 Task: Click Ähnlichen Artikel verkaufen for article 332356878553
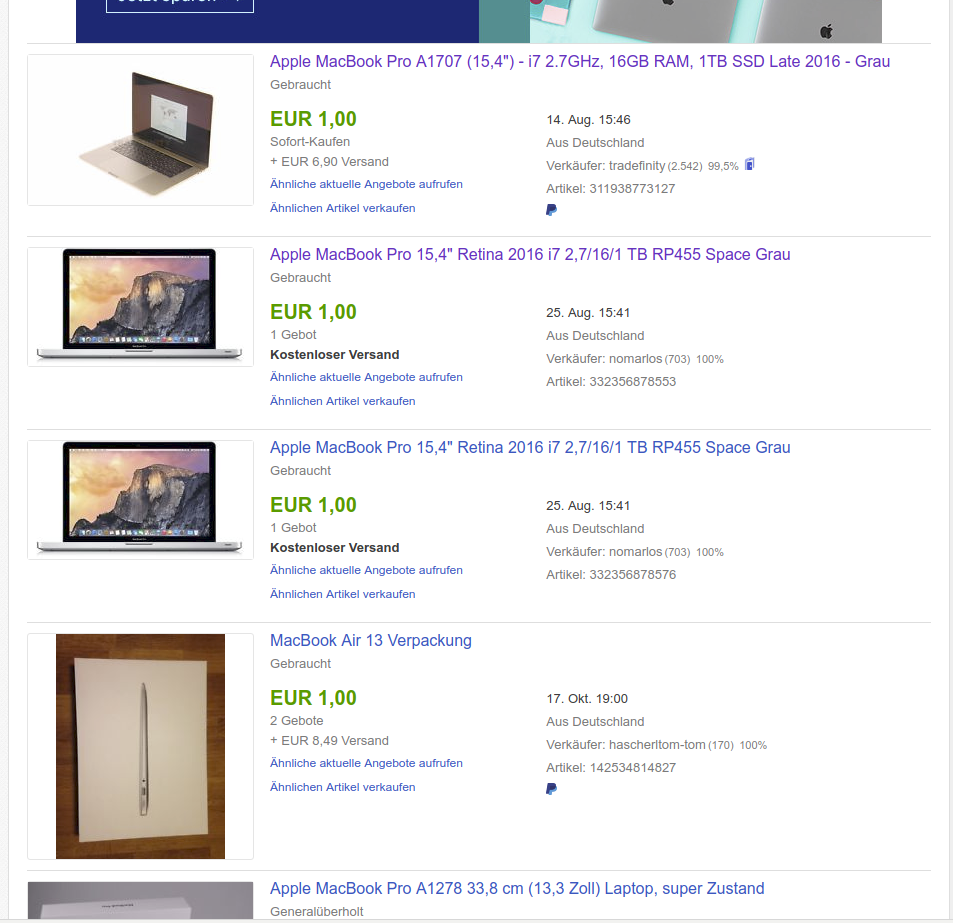point(343,401)
